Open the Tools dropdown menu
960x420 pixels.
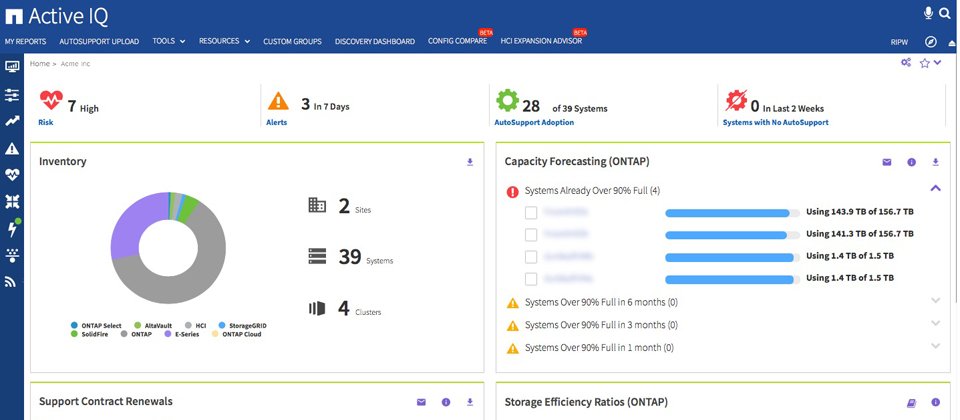169,41
